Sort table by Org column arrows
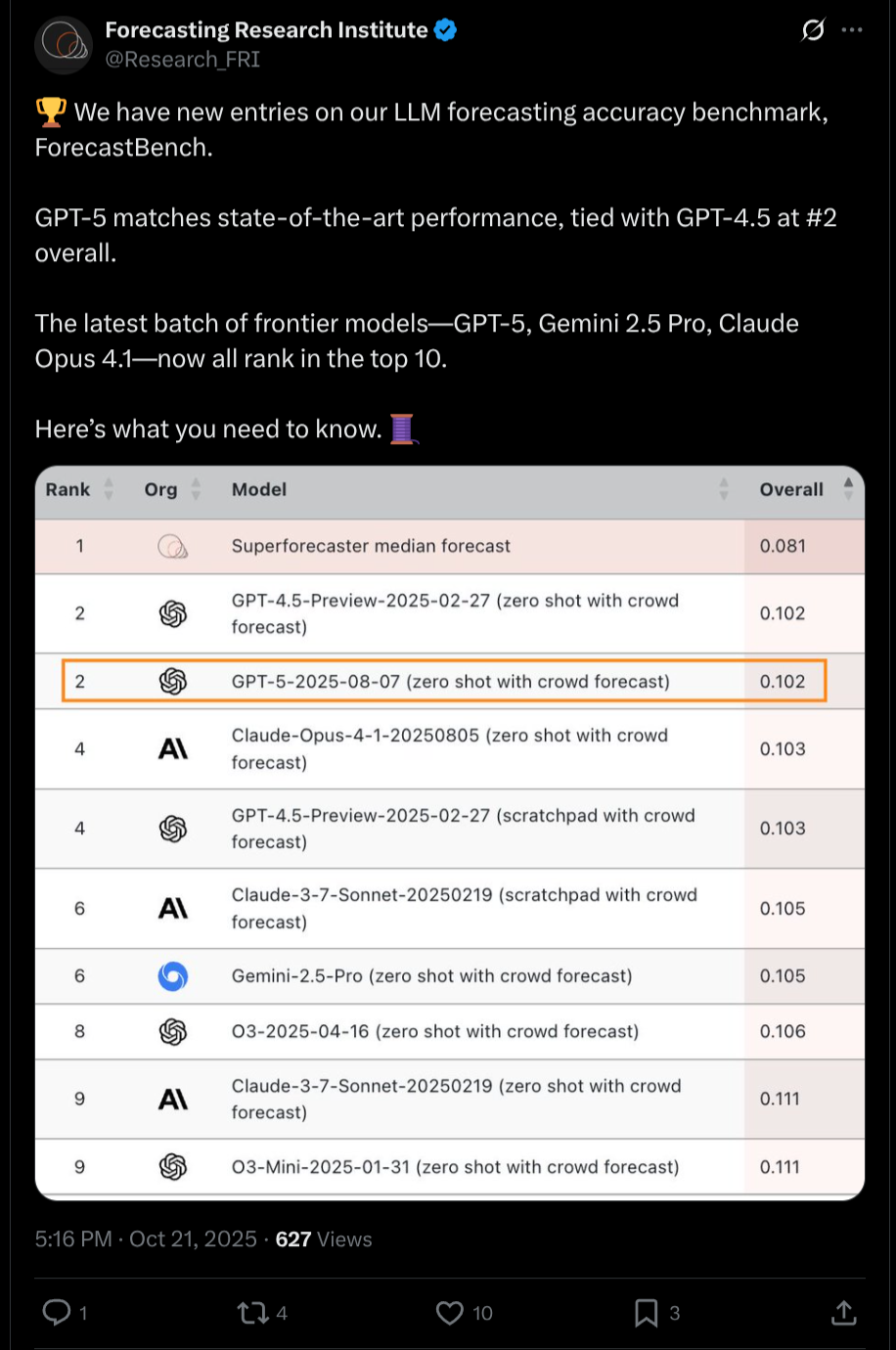 [x=196, y=489]
